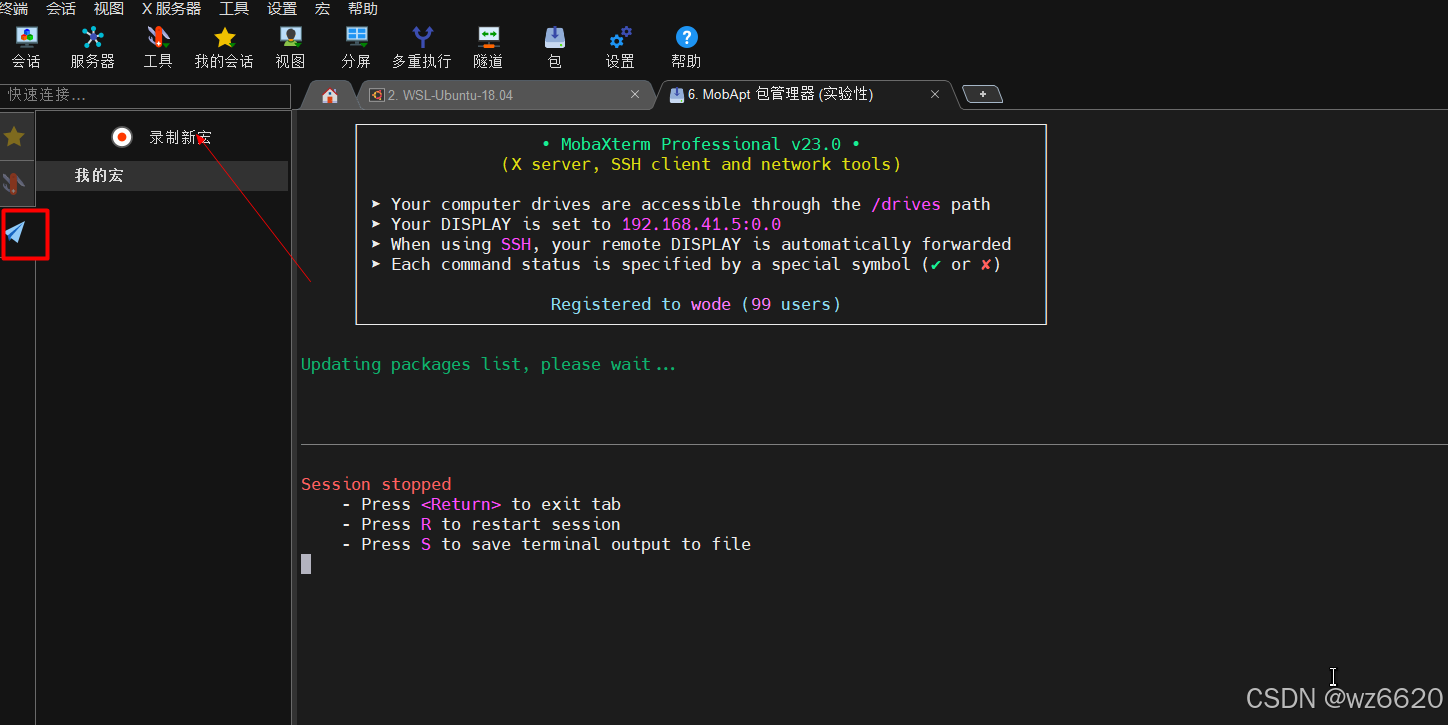The height and width of the screenshot is (725, 1448).
Task: Add a new tab with plus button
Action: 983,94
